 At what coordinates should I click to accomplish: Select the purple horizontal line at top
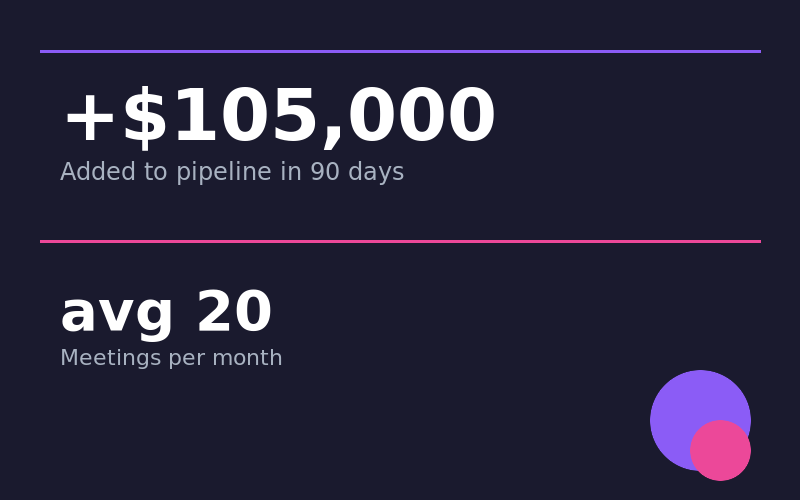(400, 51)
